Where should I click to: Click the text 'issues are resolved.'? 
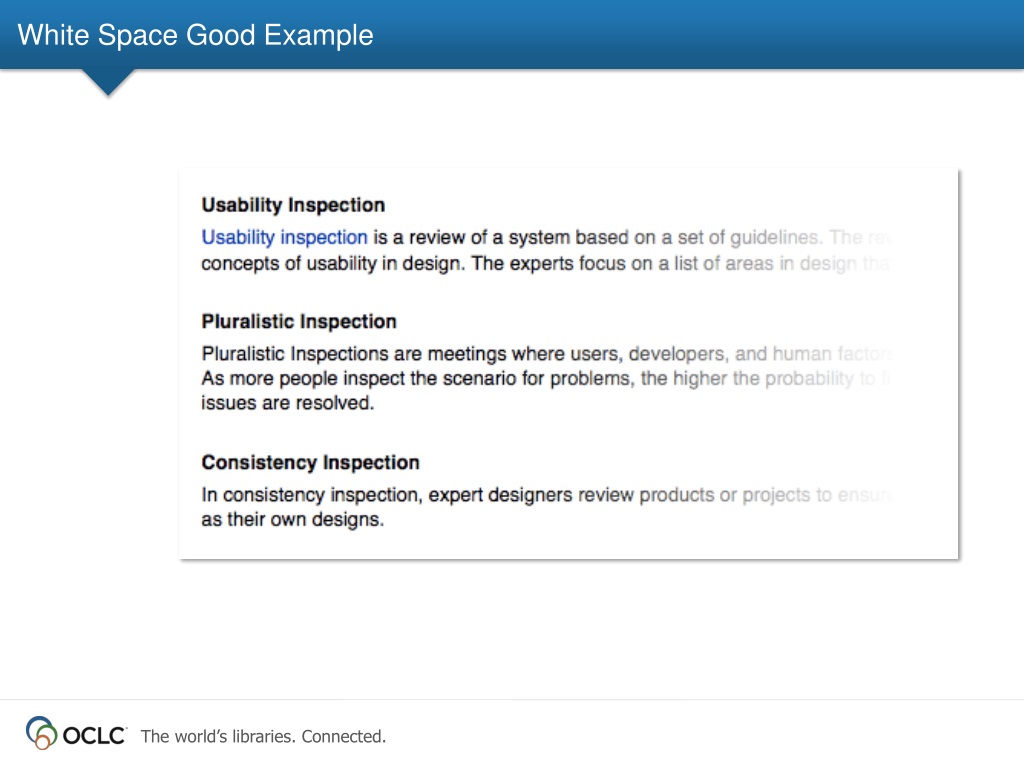(x=287, y=403)
